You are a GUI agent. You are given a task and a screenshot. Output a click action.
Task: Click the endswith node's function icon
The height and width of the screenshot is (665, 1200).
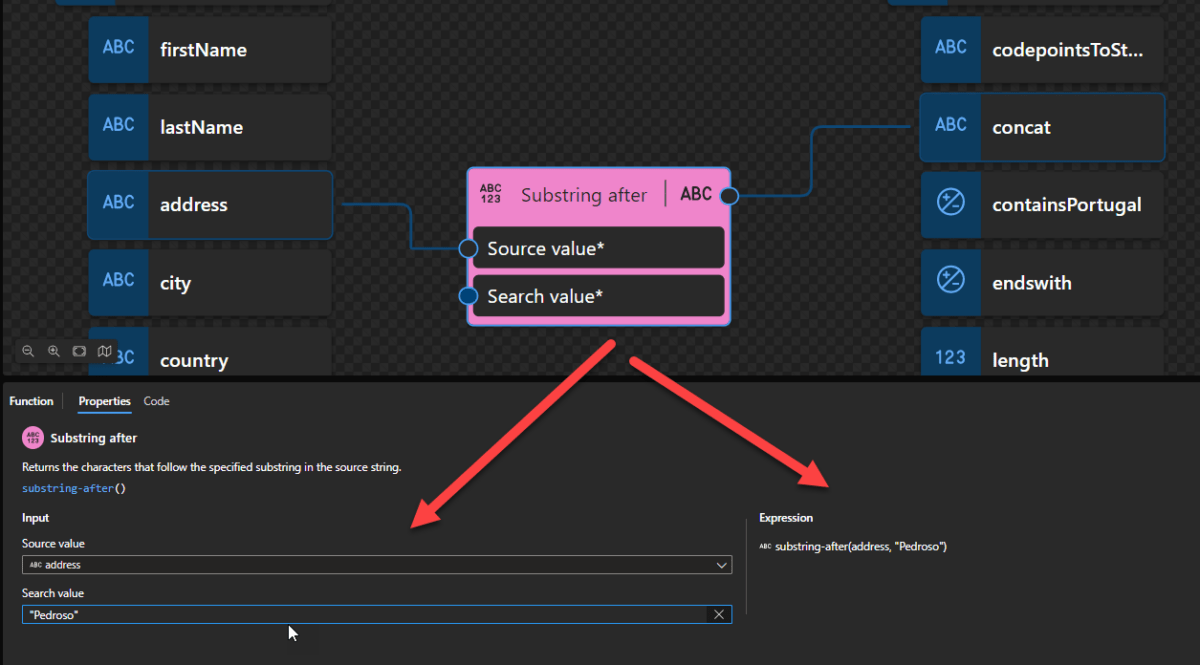(951, 282)
